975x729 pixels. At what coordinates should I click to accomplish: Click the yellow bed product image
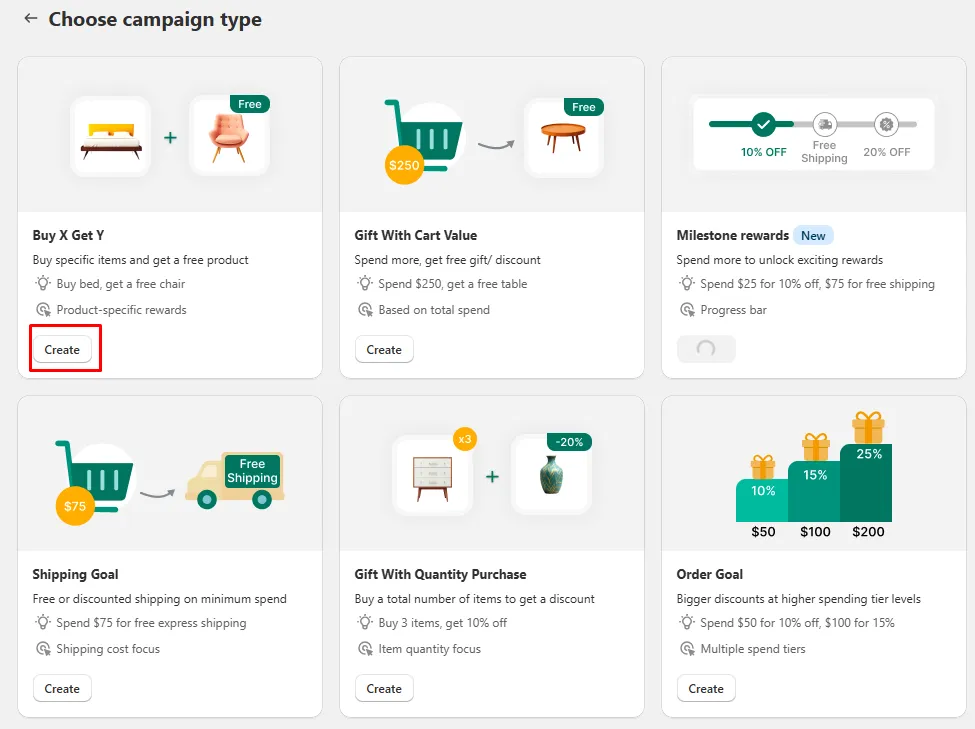coord(111,137)
